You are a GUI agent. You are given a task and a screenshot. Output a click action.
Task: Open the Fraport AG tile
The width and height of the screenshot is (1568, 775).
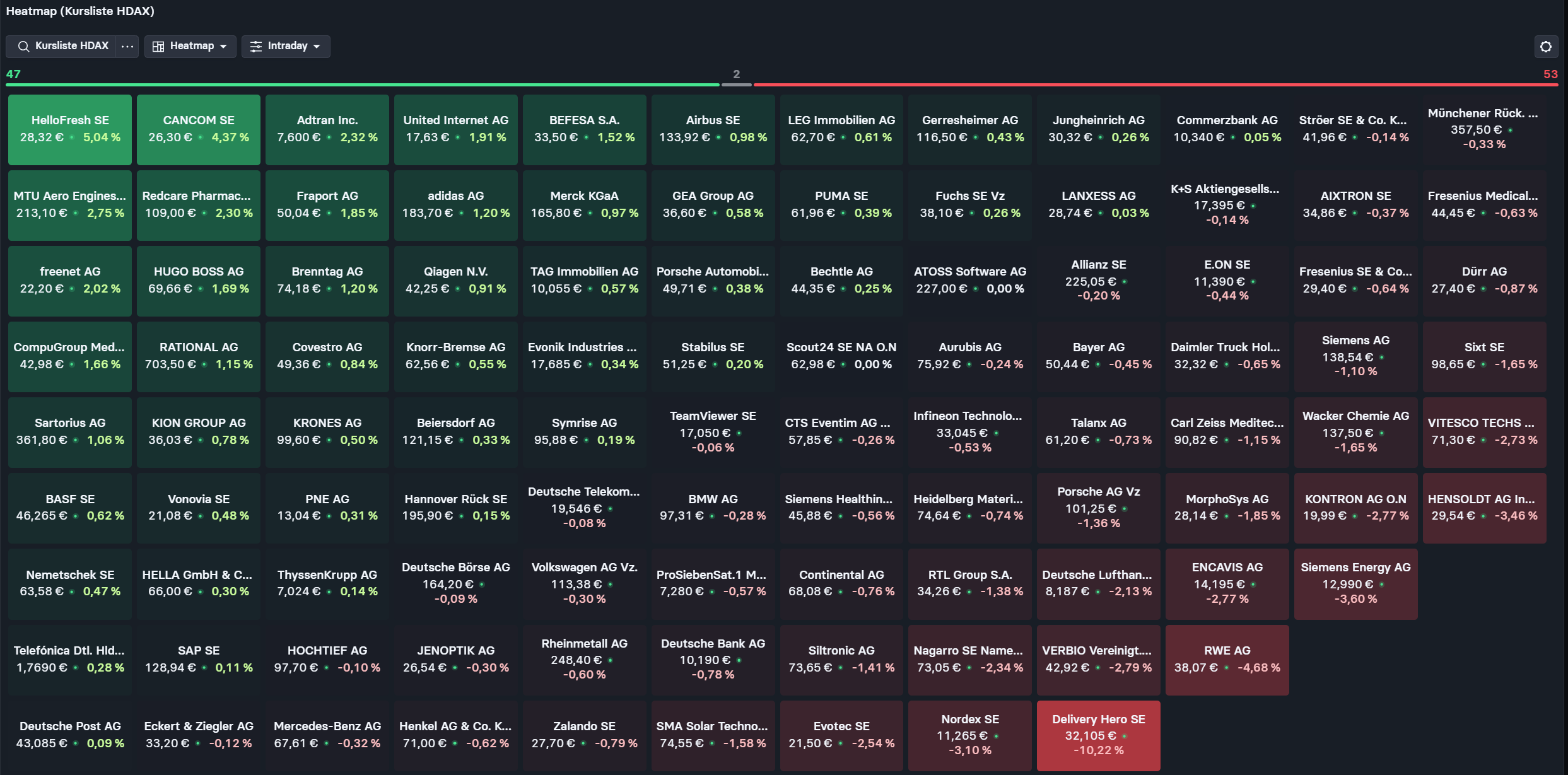click(327, 205)
